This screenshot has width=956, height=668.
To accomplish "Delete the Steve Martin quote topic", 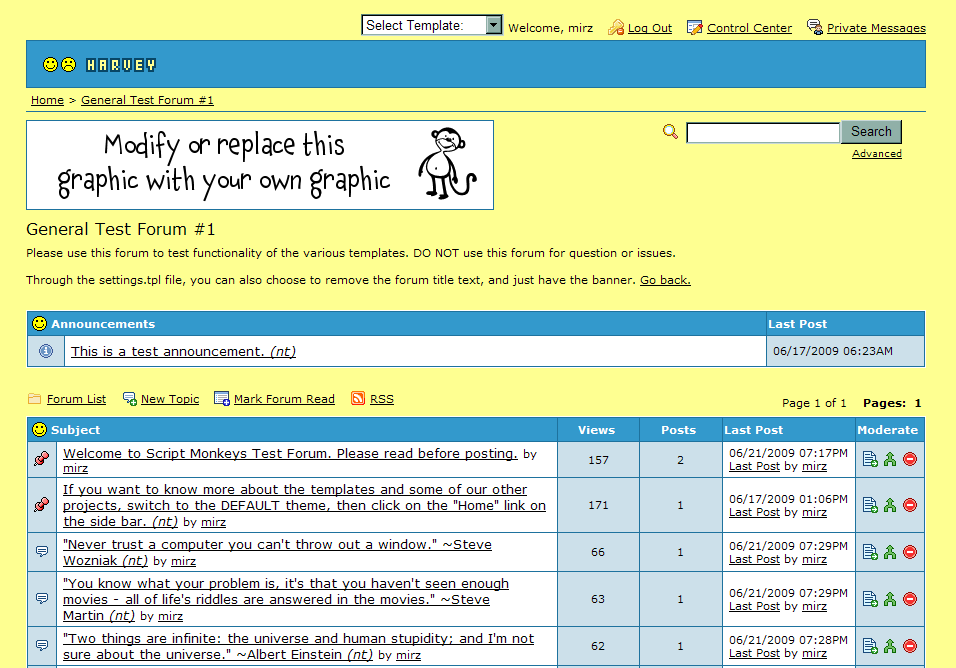I will (x=910, y=599).
